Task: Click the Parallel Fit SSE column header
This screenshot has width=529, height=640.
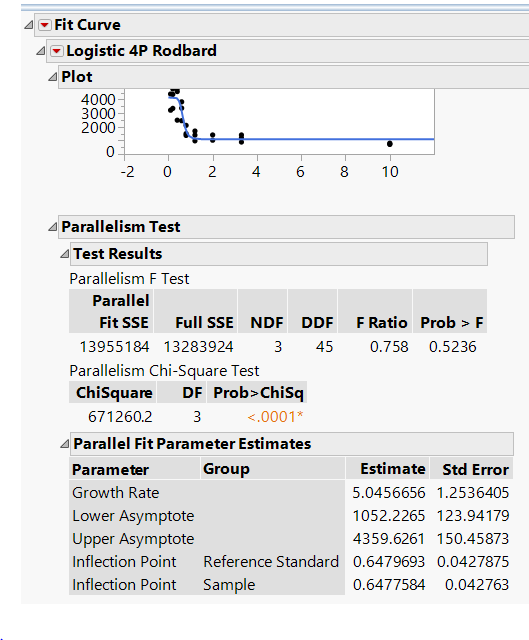Action: coord(120,311)
